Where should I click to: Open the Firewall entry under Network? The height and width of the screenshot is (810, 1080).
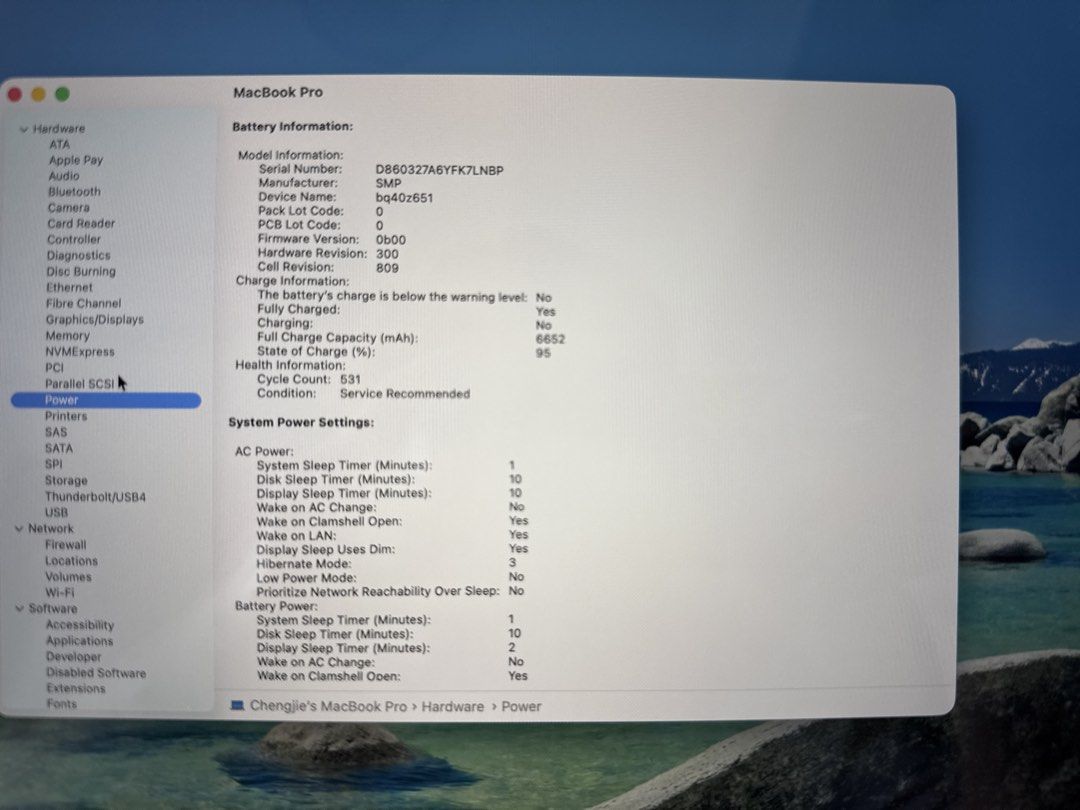coord(66,545)
